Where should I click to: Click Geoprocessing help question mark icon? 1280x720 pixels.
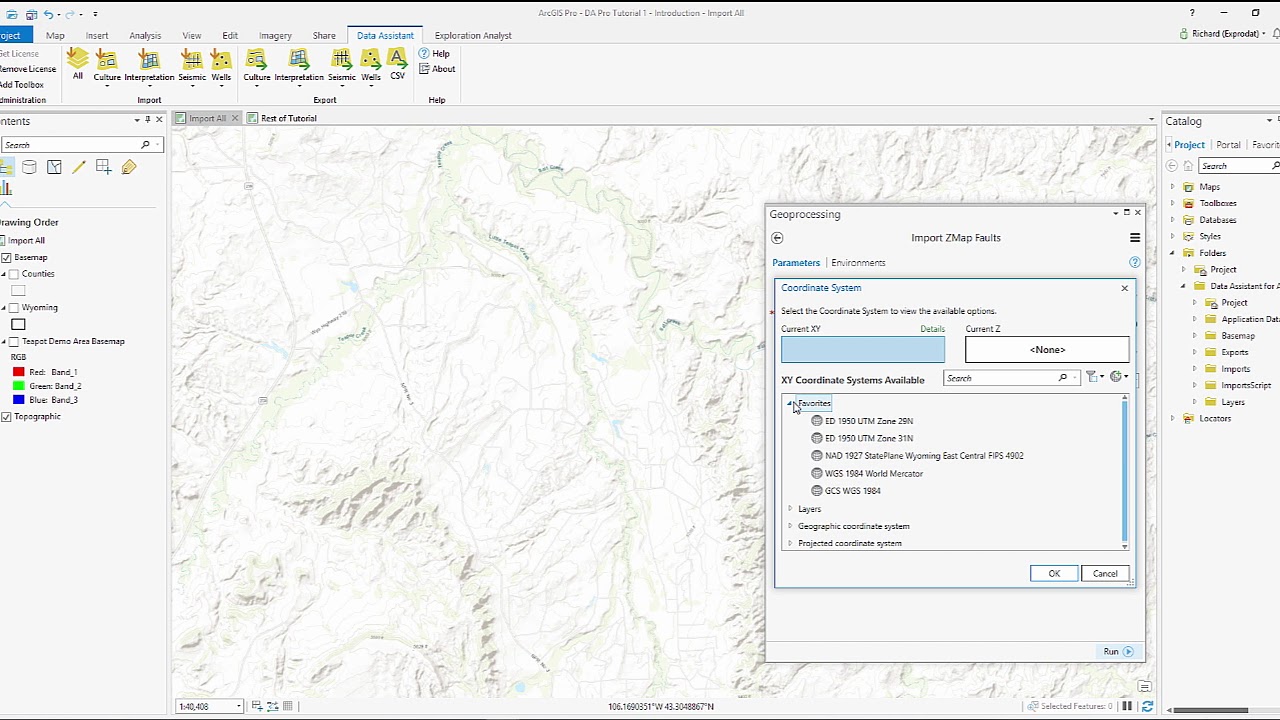pos(1134,262)
